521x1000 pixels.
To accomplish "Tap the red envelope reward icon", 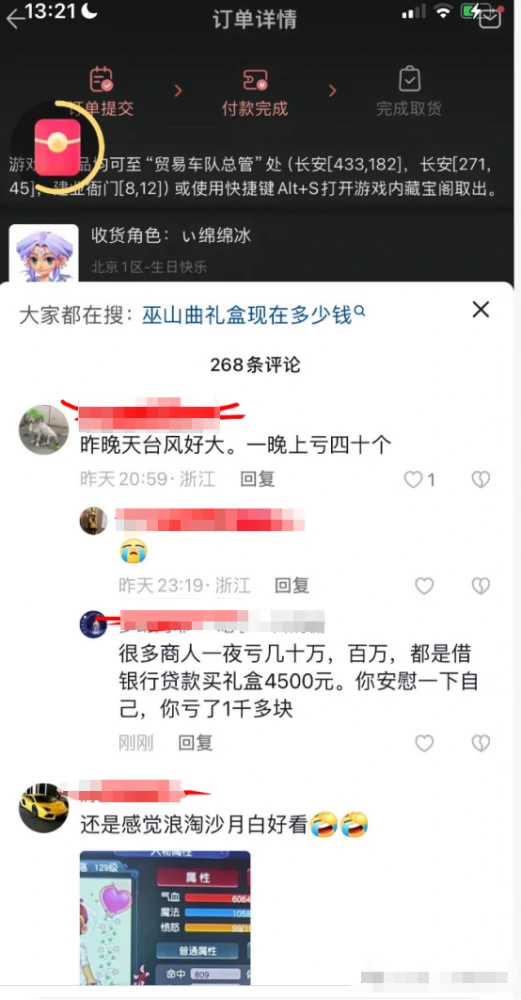I will coord(57,147).
